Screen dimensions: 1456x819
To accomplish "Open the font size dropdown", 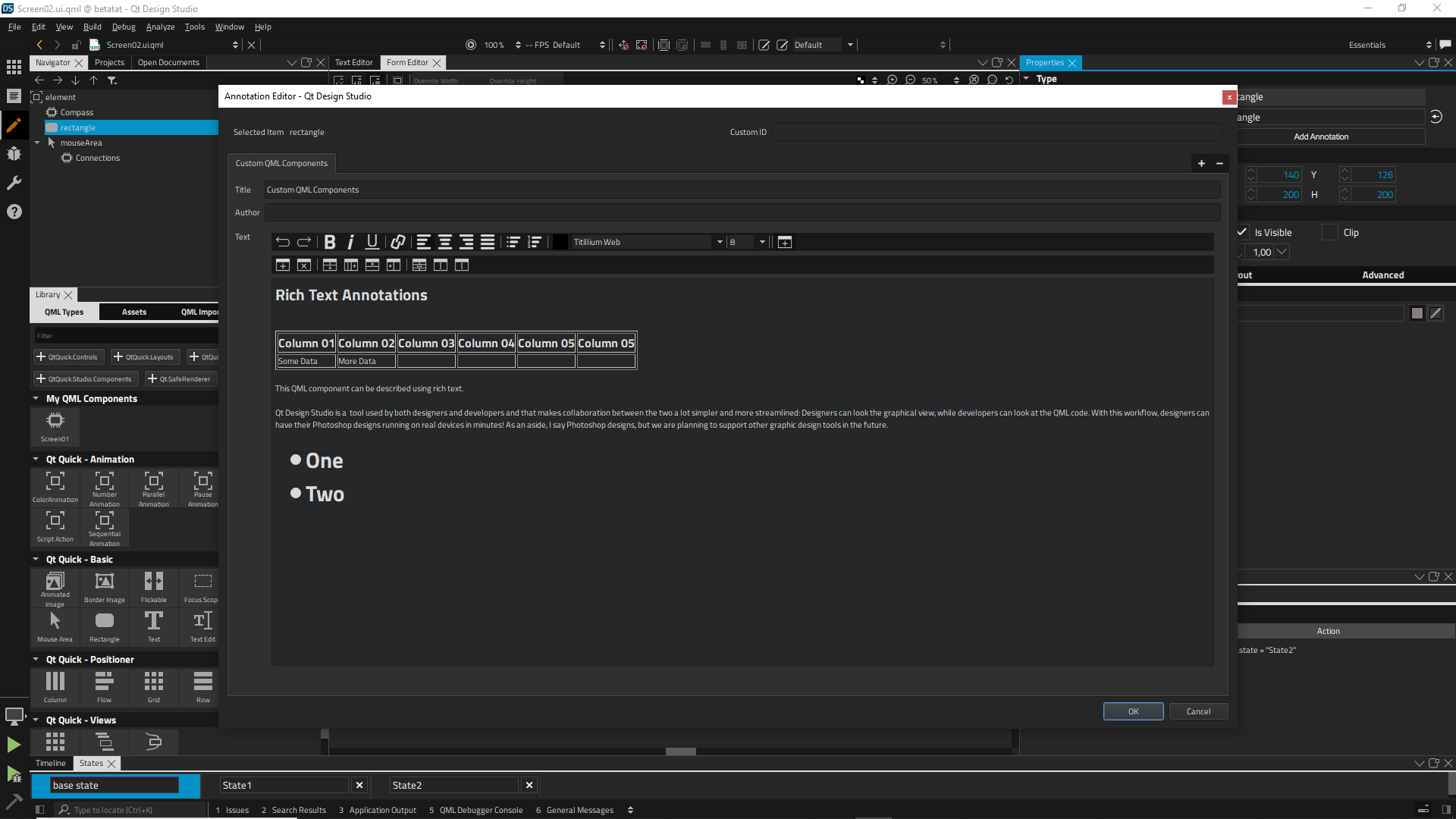I will coord(762,242).
